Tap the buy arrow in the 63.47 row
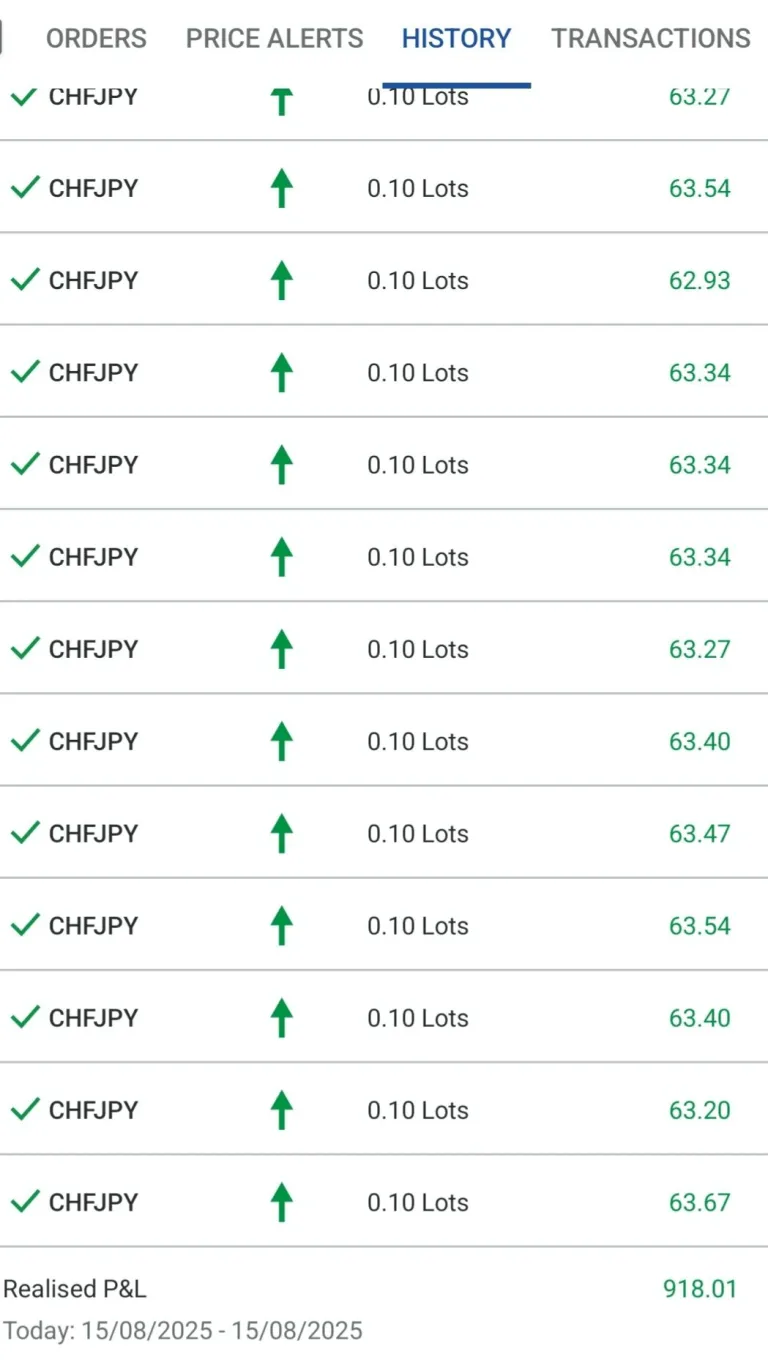This screenshot has width=768, height=1365. tap(281, 833)
